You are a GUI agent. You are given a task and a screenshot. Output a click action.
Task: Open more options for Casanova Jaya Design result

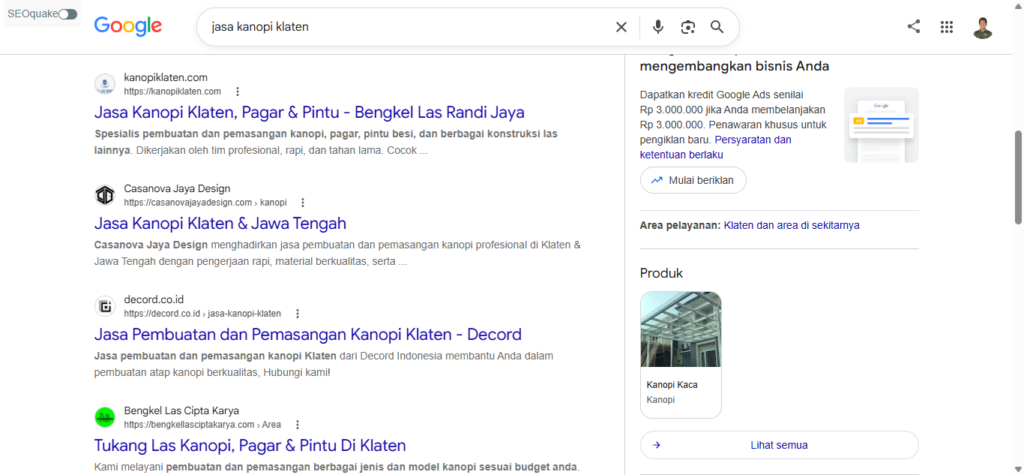point(302,203)
